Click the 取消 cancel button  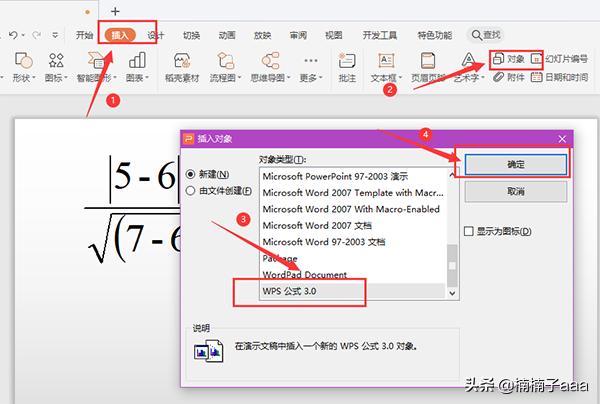515,191
